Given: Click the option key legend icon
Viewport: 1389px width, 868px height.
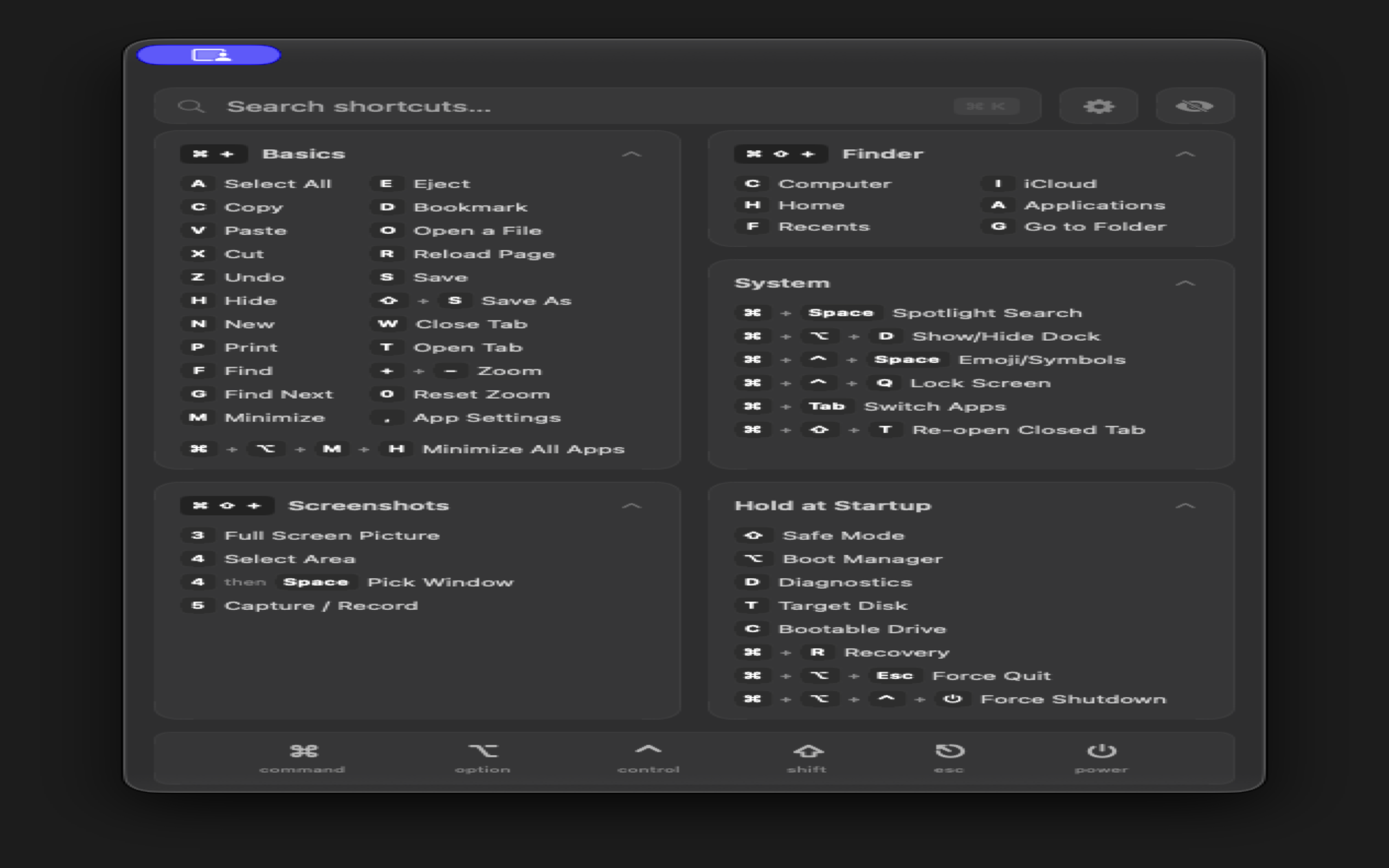Looking at the screenshot, I should (483, 751).
